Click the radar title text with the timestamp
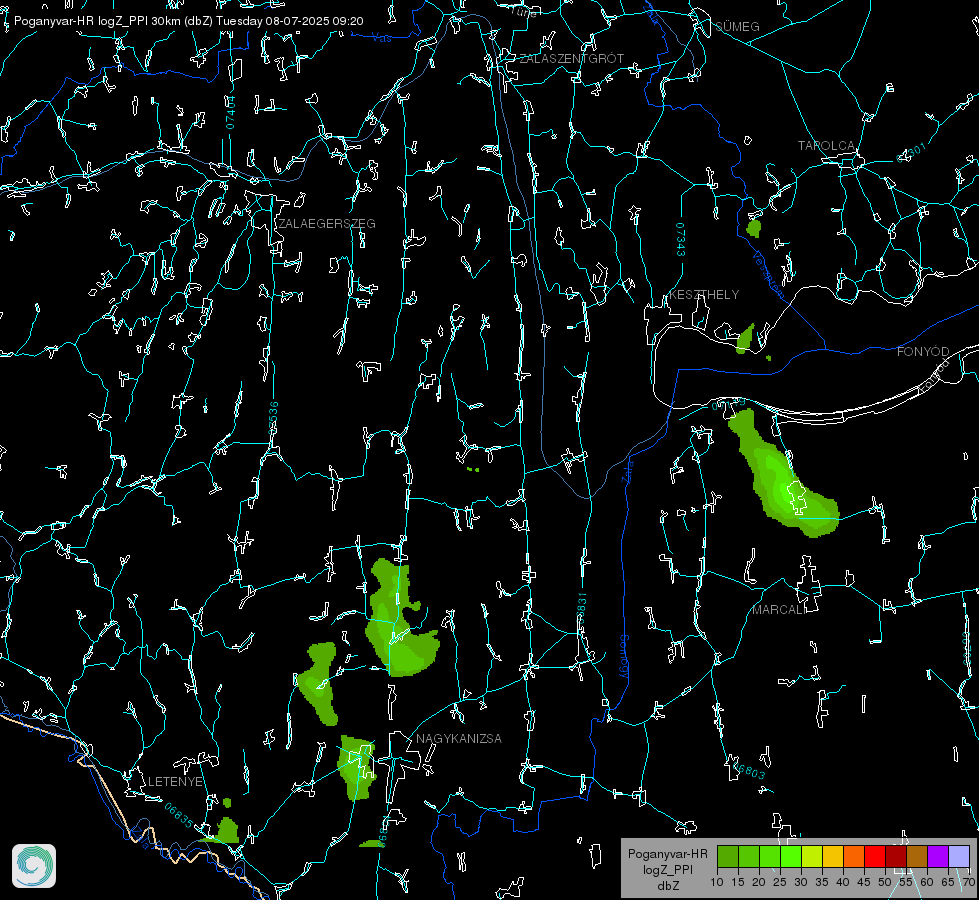979x900 pixels. (189, 21)
